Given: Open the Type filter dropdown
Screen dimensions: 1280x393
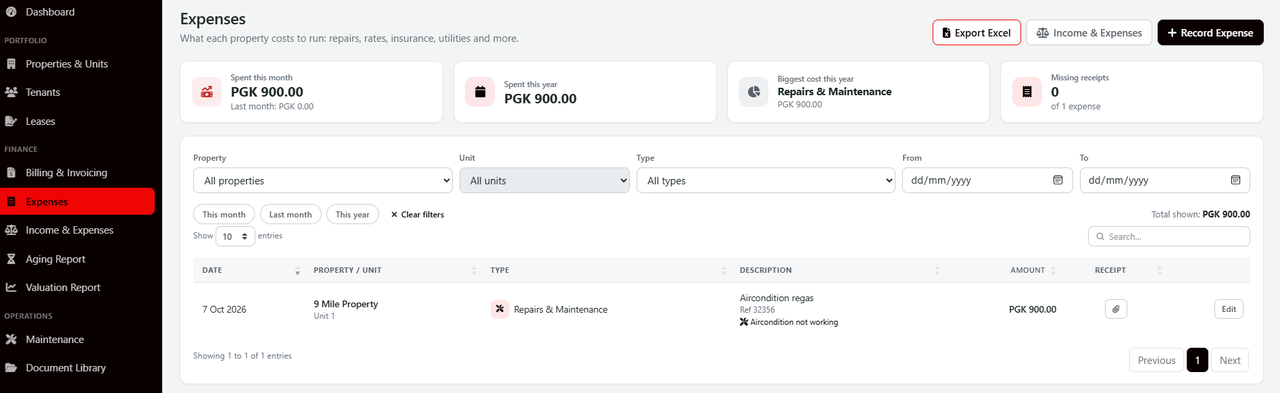Looking at the screenshot, I should point(766,180).
